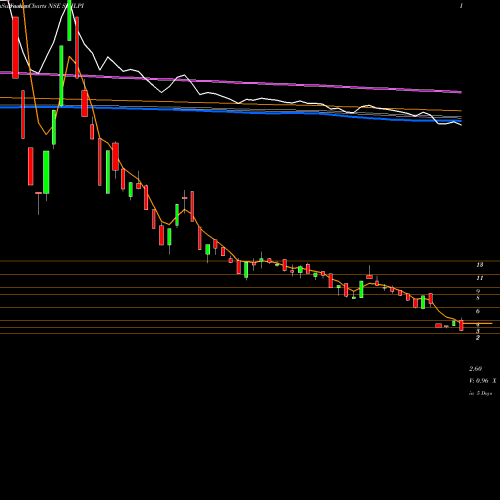Click the 2.60 value text
500x500 pixels.
click(x=476, y=369)
